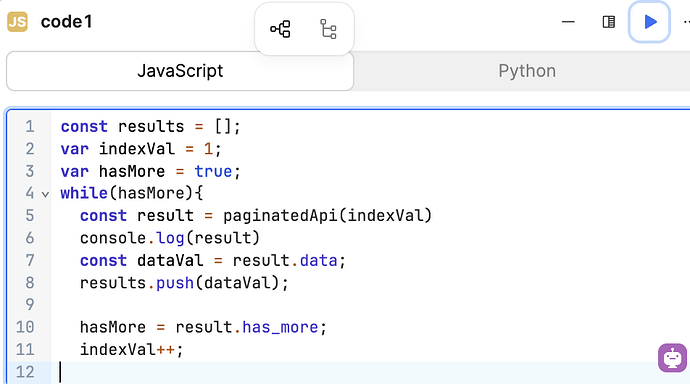690x384 pixels.
Task: Select the JavaScript tab
Action: [x=180, y=71]
